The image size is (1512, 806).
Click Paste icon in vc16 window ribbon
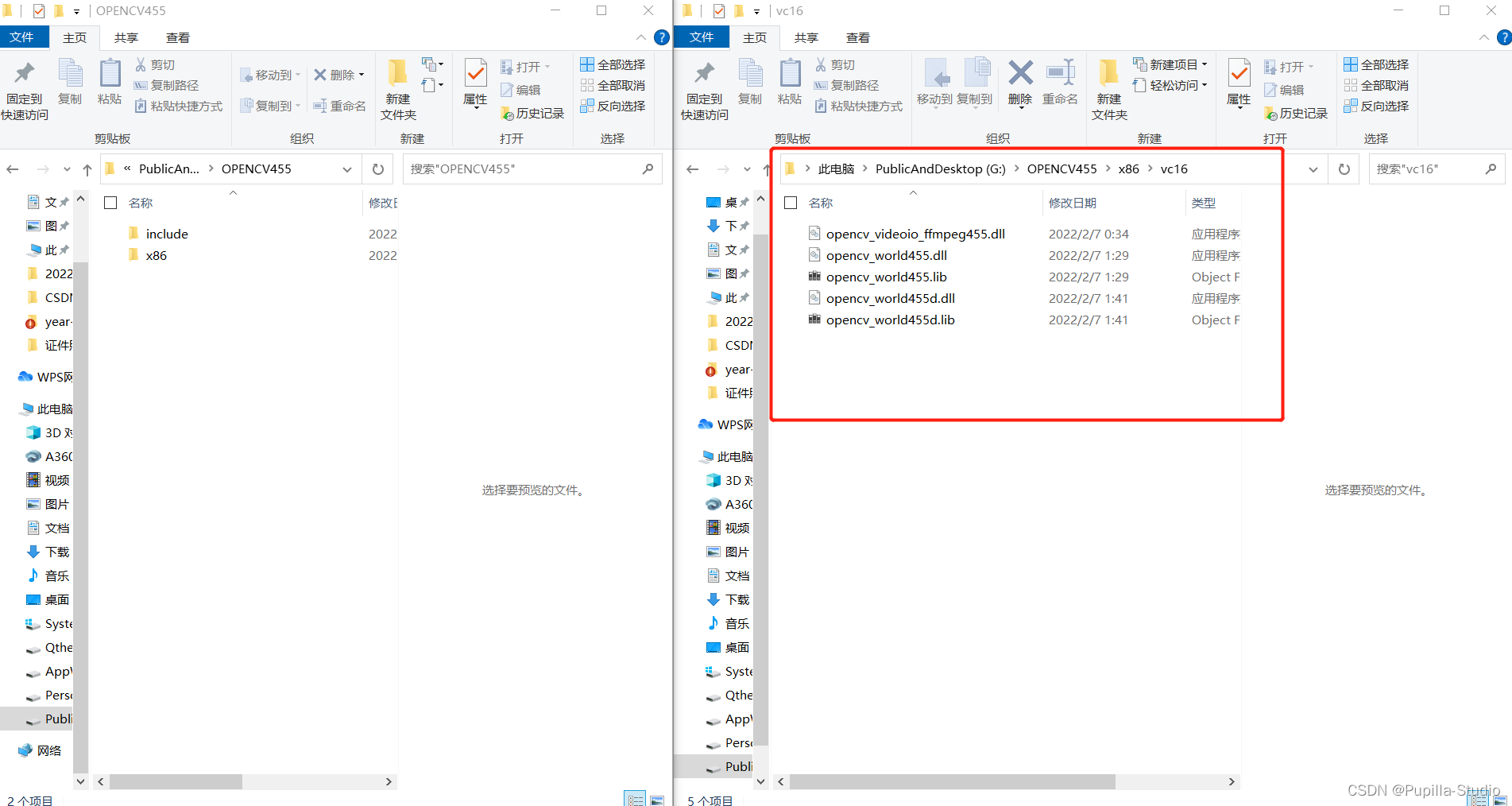790,82
